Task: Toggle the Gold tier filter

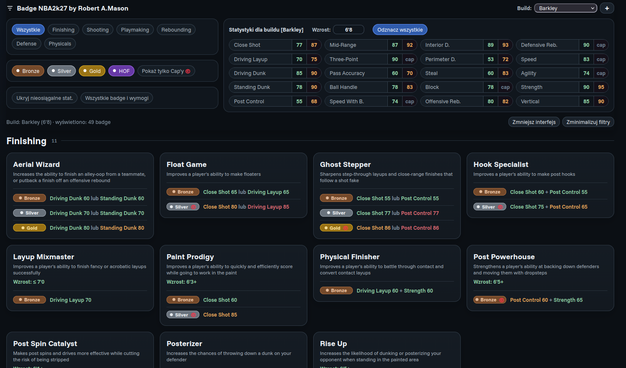Action: 92,71
